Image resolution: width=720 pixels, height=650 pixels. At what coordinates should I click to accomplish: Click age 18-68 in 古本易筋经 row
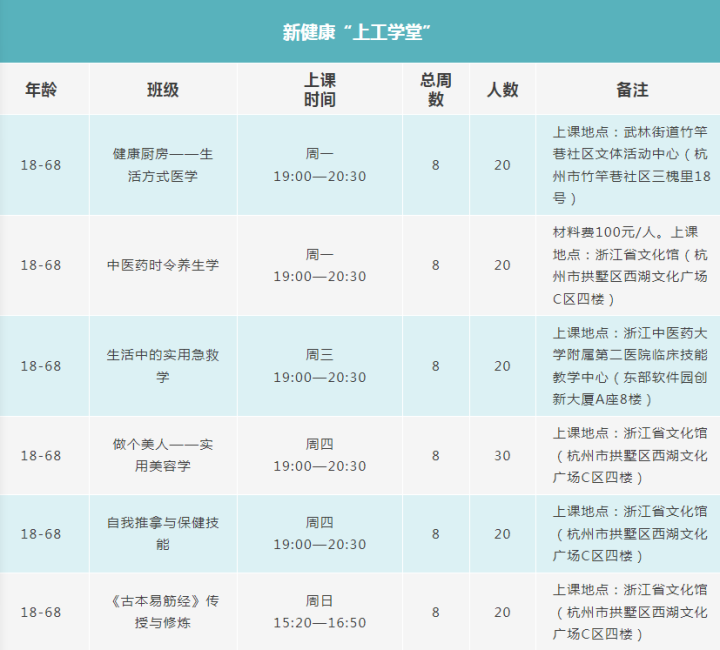point(41,612)
